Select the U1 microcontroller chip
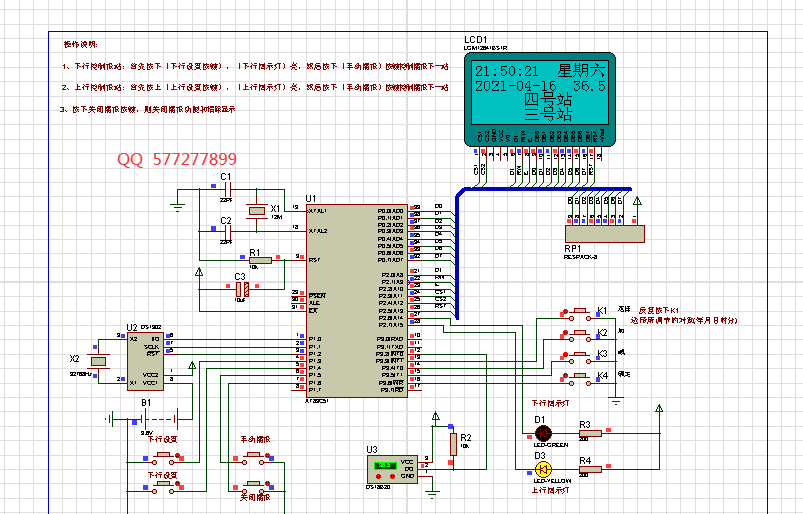This screenshot has height=514, width=803. tap(357, 301)
